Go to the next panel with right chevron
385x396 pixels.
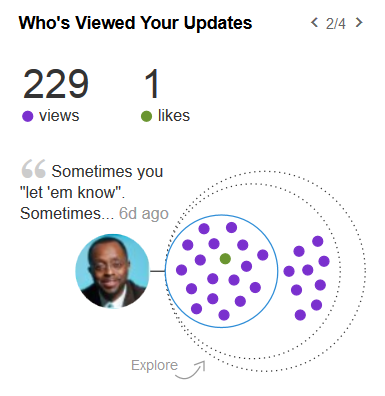click(x=359, y=23)
